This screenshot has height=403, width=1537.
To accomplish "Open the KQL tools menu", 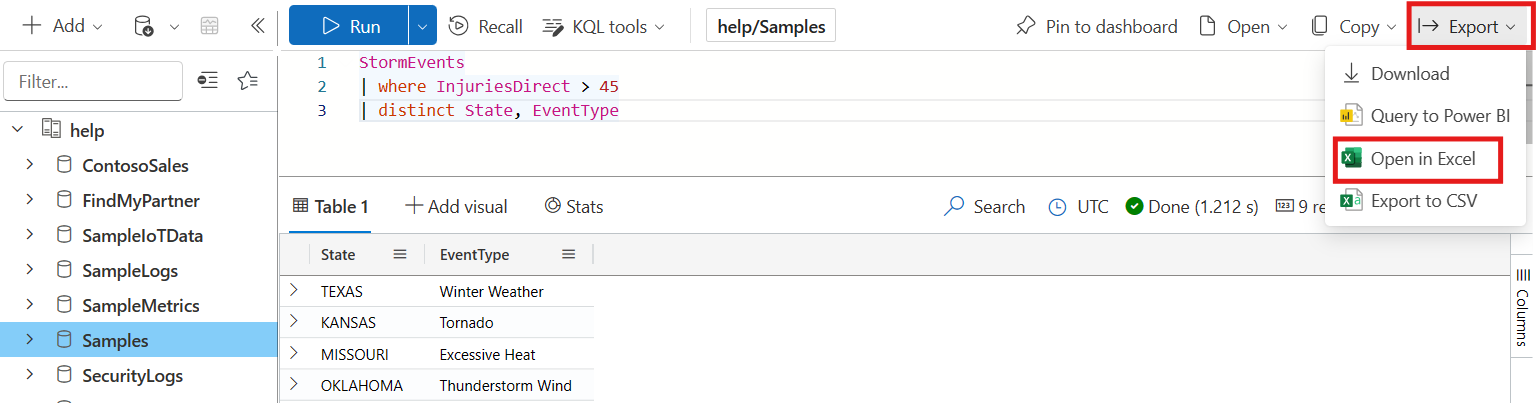I will [x=604, y=27].
